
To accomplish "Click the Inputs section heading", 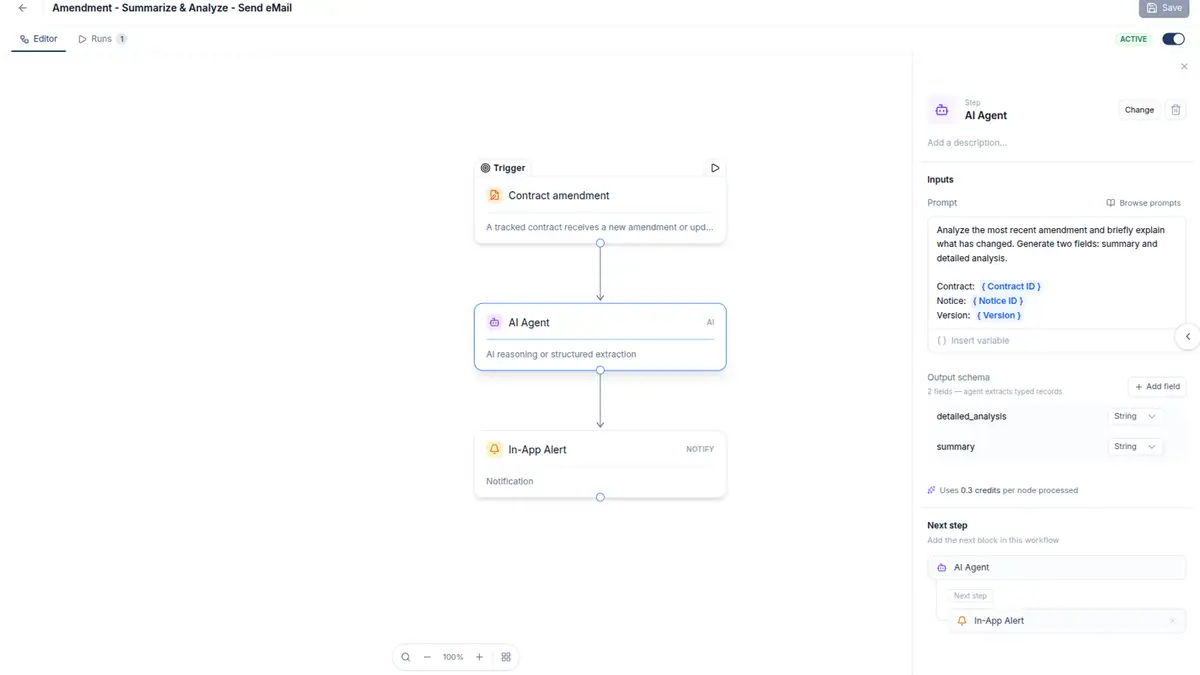I will [940, 180].
